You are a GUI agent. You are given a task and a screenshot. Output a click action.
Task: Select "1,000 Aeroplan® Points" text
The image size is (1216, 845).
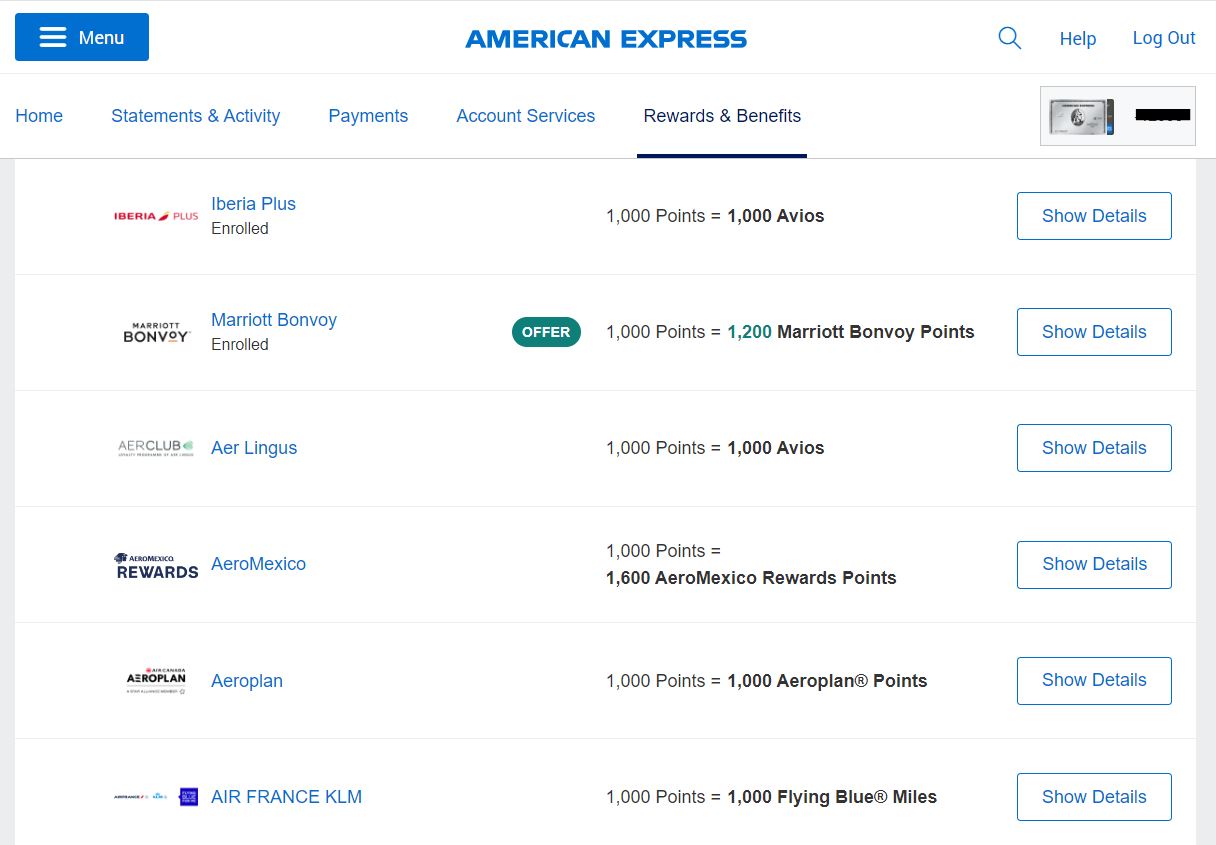point(827,681)
